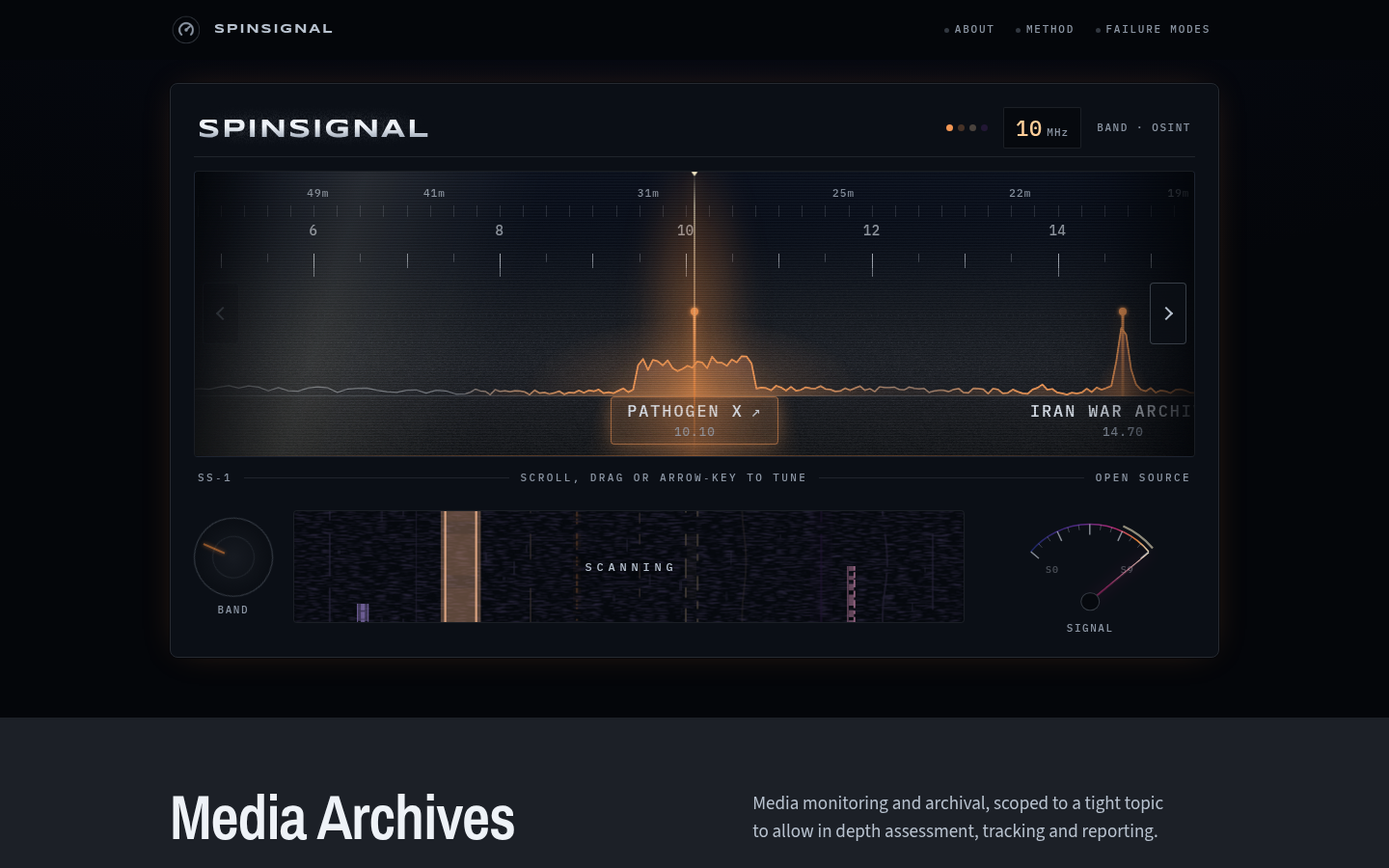Screen dimensions: 1389x868
Task: Click the Iran War peak marker dot
Action: pyautogui.click(x=1123, y=312)
